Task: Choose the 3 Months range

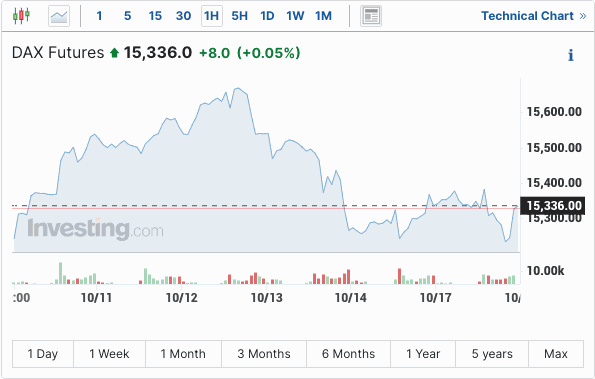Action: point(264,354)
